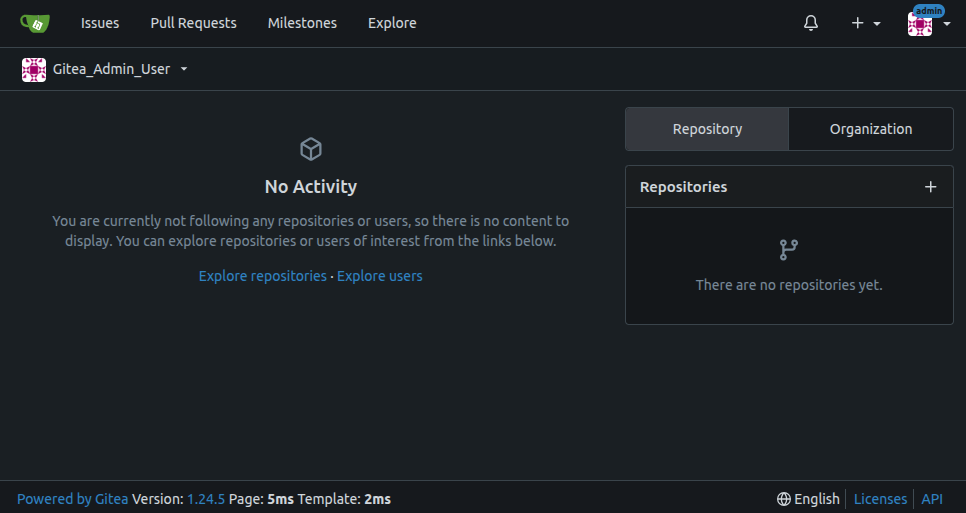Screen dimensions: 966x513
Task: Follow the Explore users link
Action: [380, 276]
